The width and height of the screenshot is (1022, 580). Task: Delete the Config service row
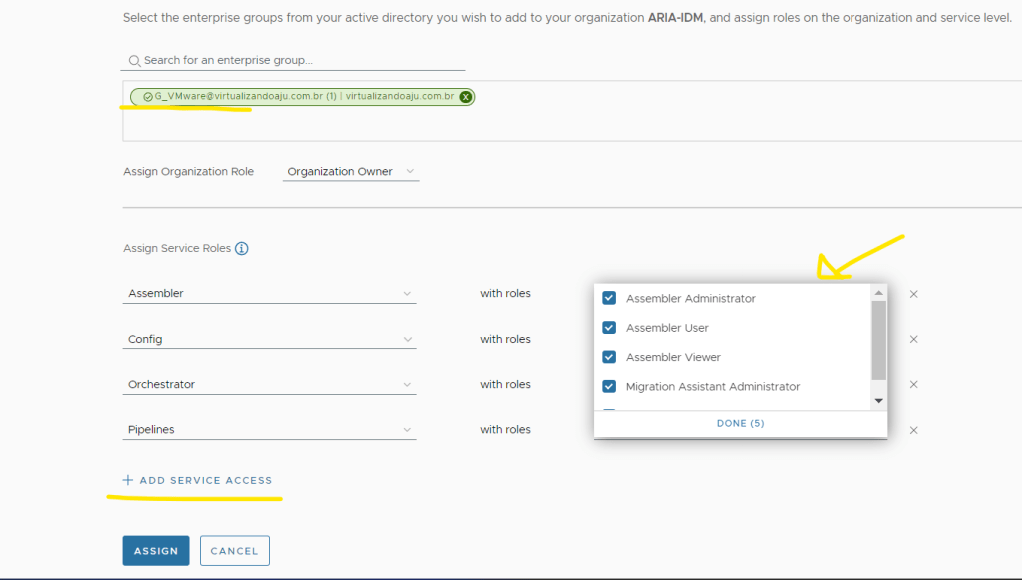pos(913,339)
